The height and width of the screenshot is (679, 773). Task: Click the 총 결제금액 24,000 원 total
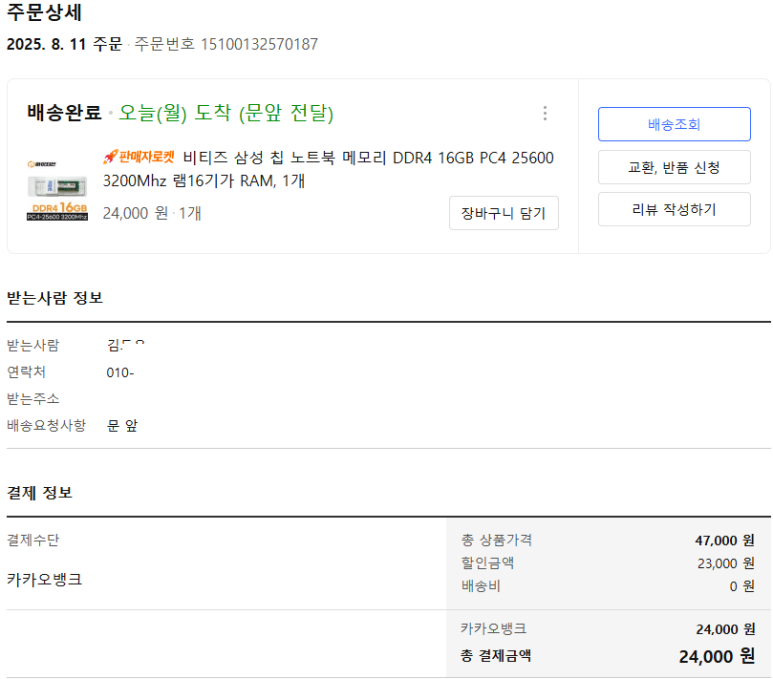point(716,656)
